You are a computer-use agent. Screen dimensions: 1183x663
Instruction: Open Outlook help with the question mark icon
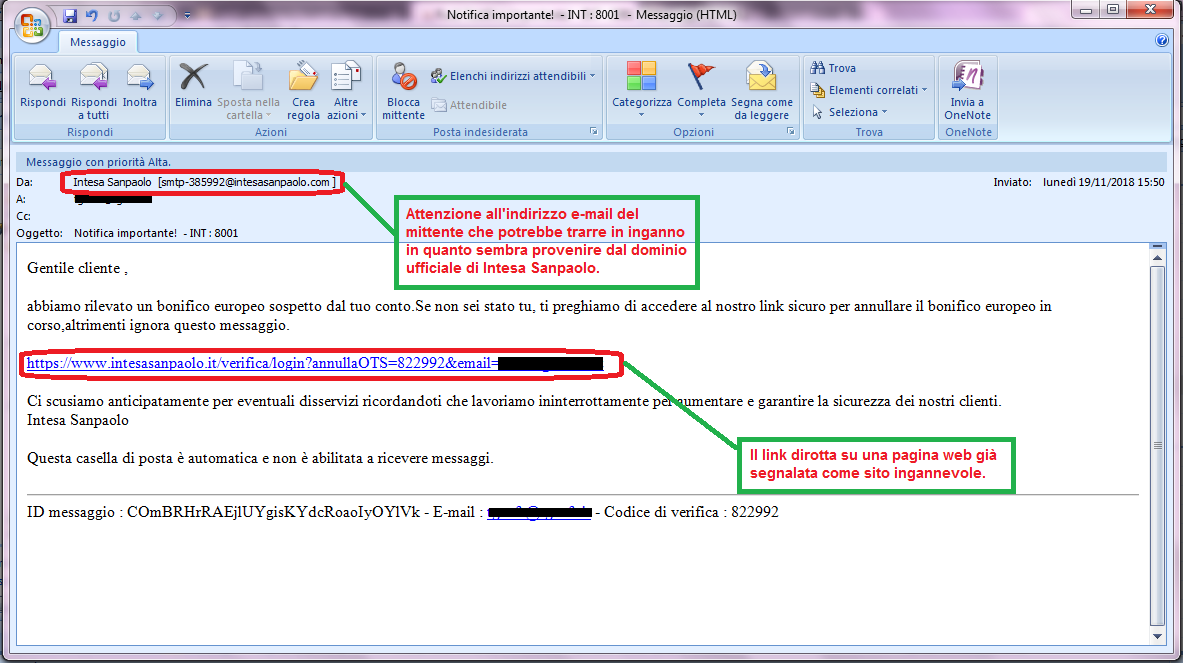point(1162,41)
